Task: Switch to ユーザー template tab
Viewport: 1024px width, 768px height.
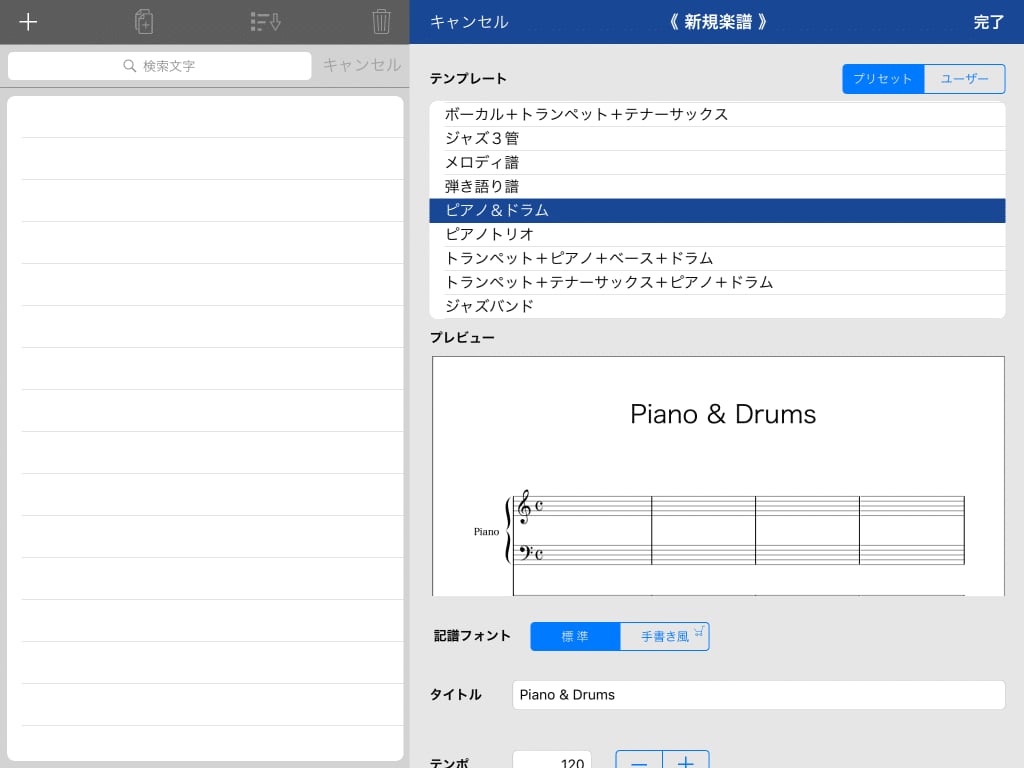Action: [x=965, y=79]
